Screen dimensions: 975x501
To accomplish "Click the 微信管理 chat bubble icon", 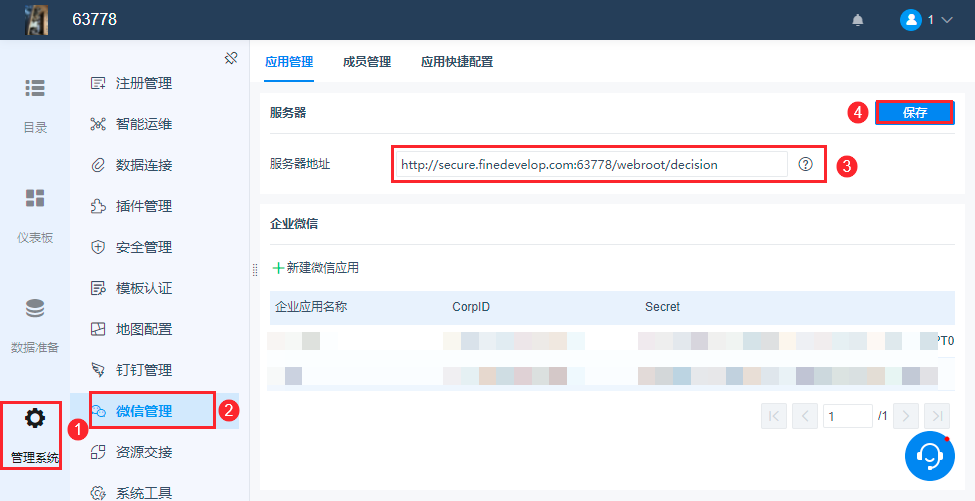I will 98,411.
